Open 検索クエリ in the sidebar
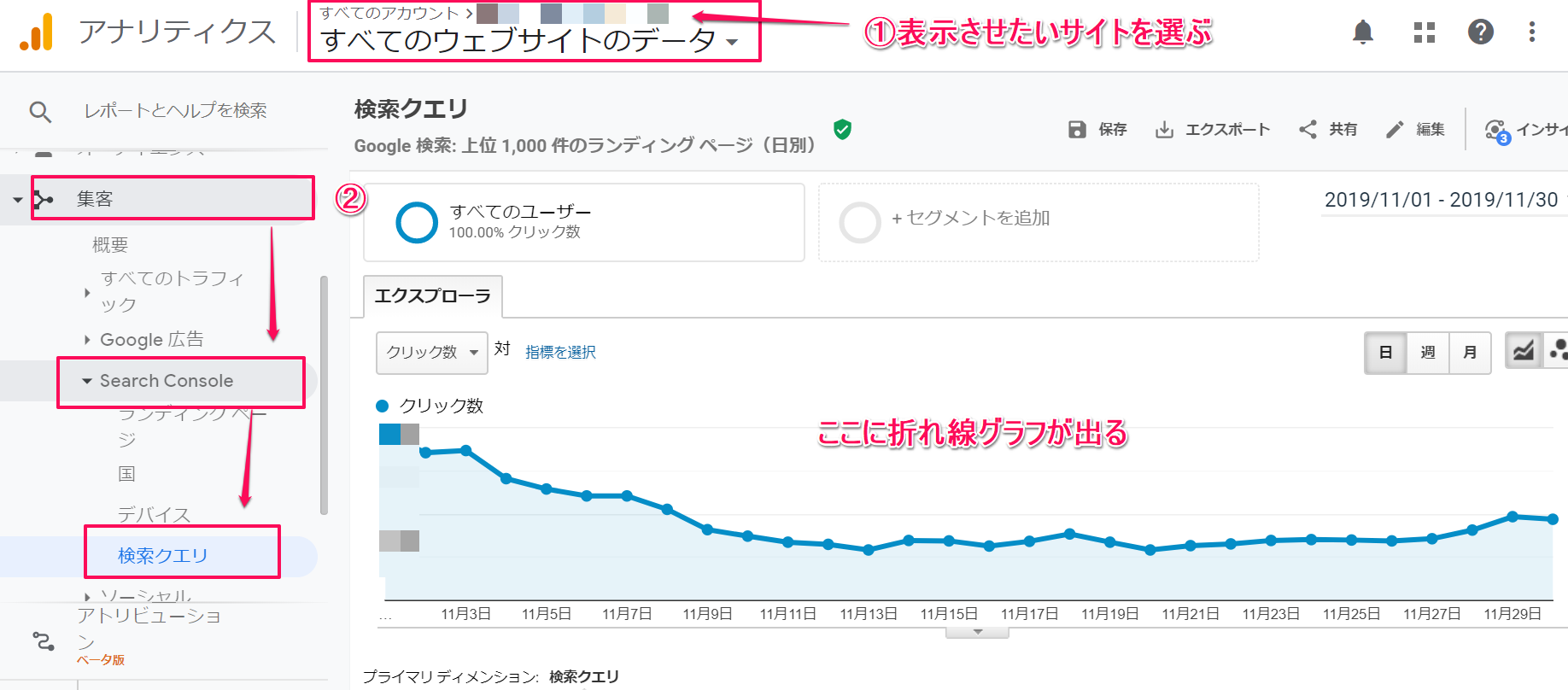The image size is (1568, 690). click(x=162, y=555)
